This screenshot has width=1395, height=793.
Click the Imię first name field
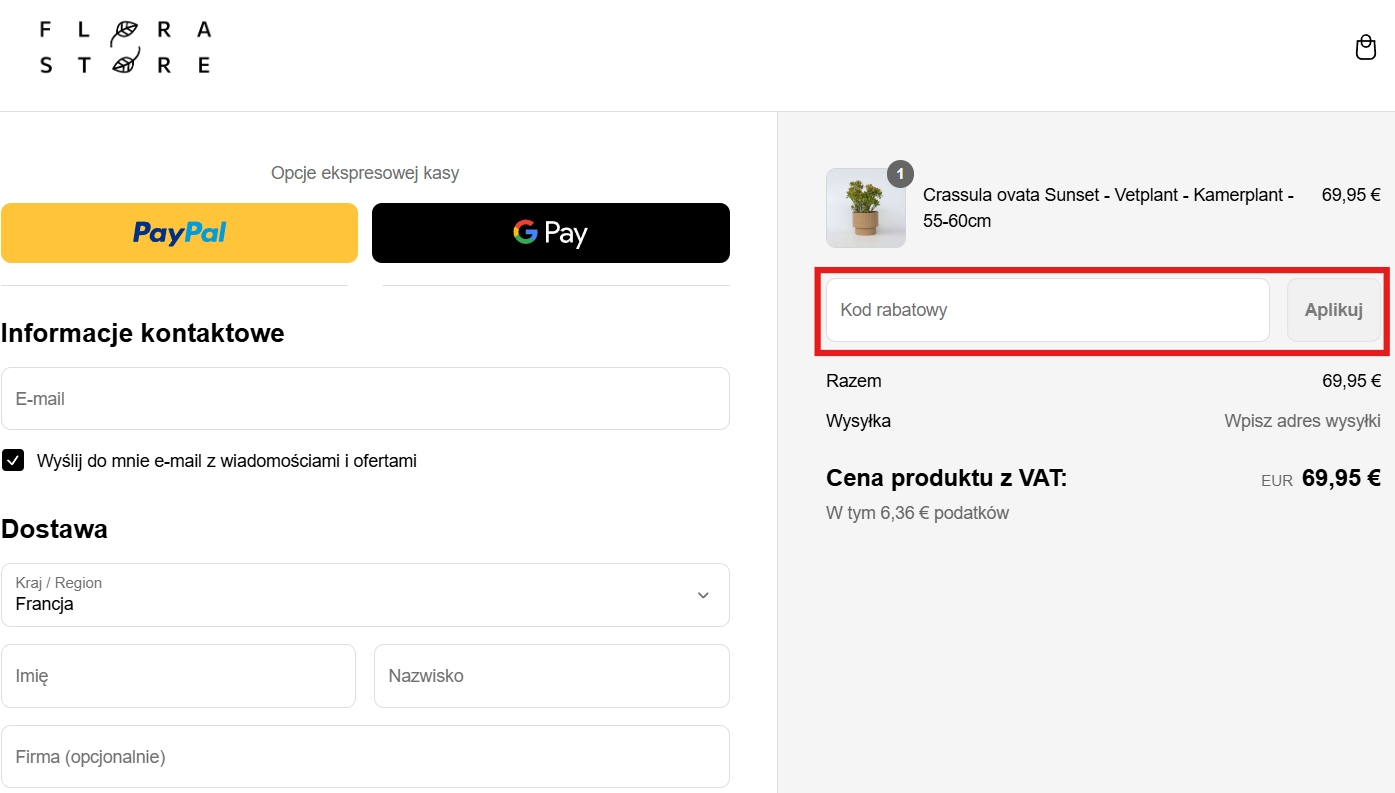178,676
